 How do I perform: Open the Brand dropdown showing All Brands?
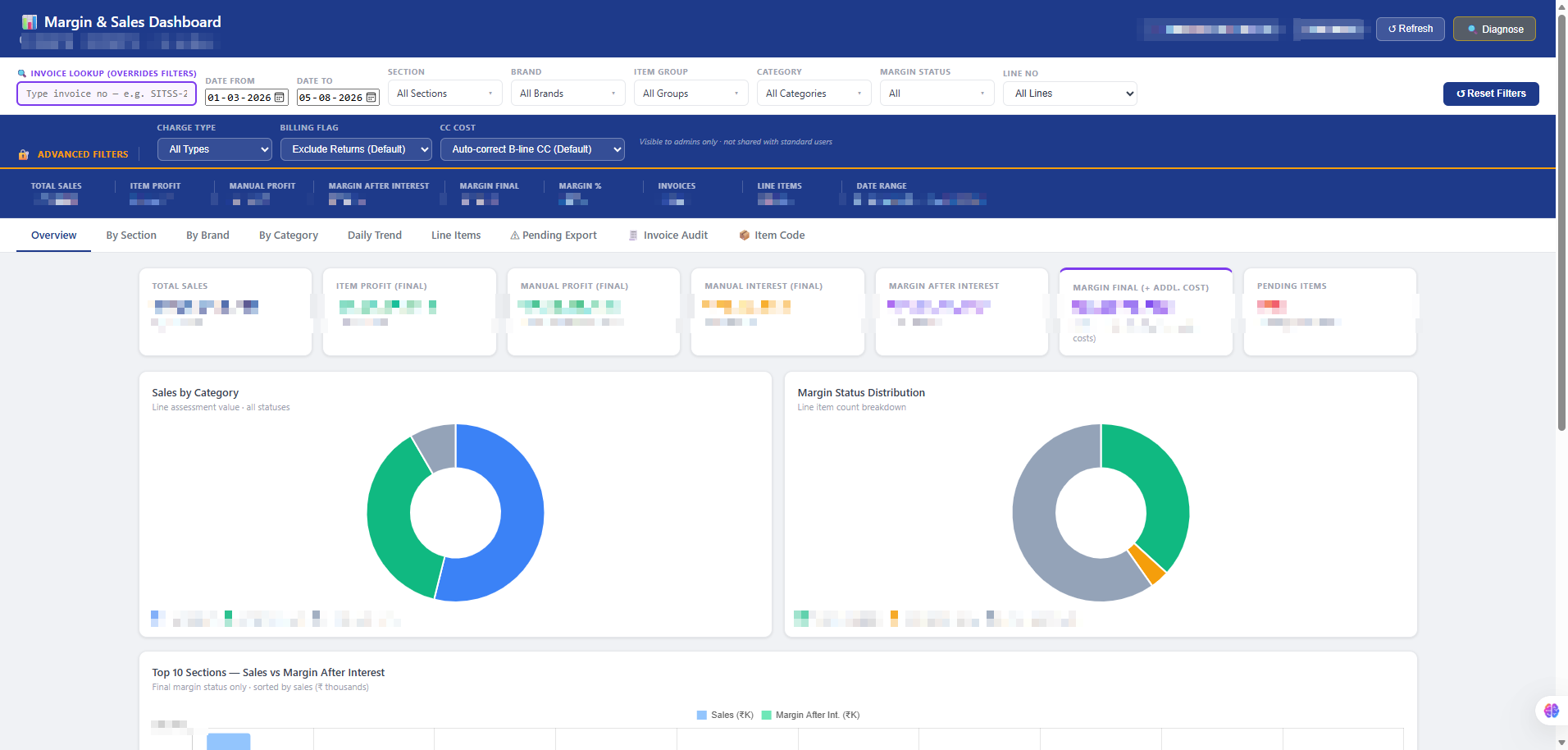pos(568,94)
